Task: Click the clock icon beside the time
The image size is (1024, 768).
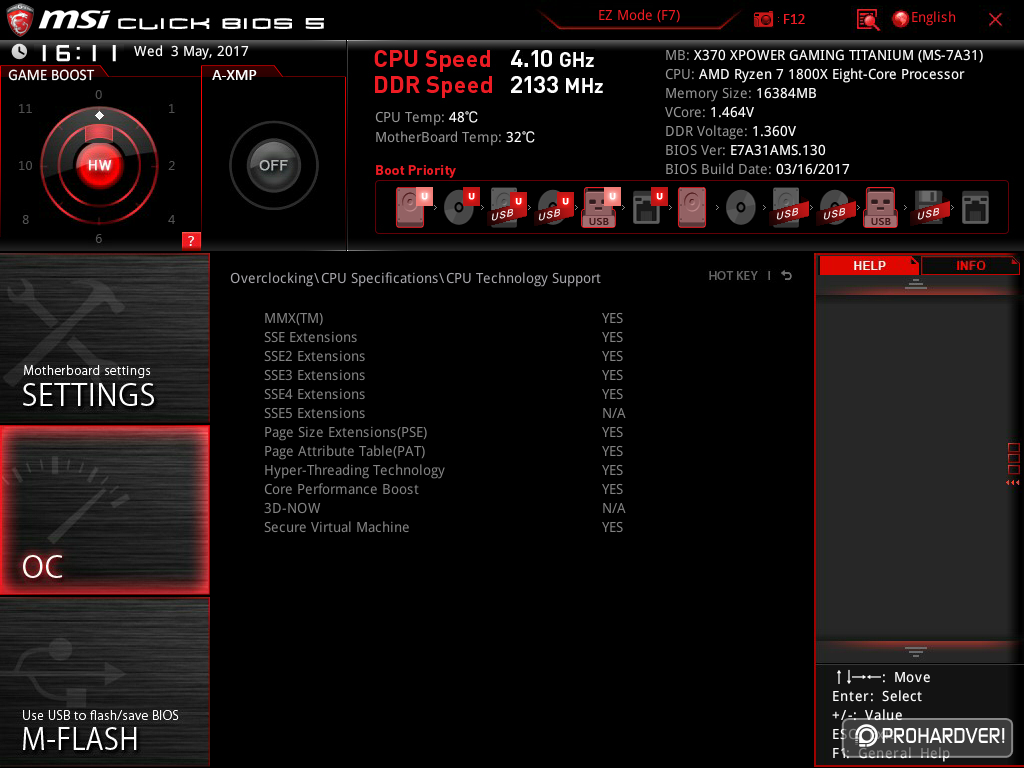Action: point(20,51)
